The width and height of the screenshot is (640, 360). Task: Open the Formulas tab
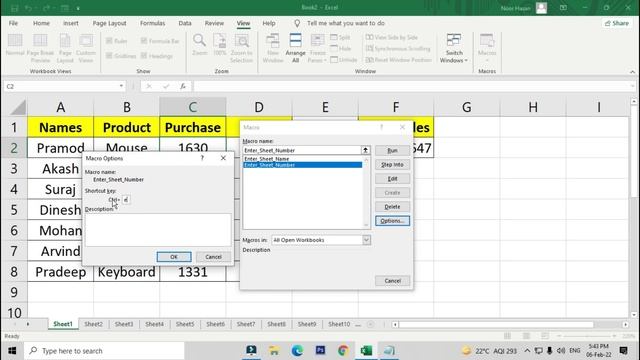coord(152,23)
